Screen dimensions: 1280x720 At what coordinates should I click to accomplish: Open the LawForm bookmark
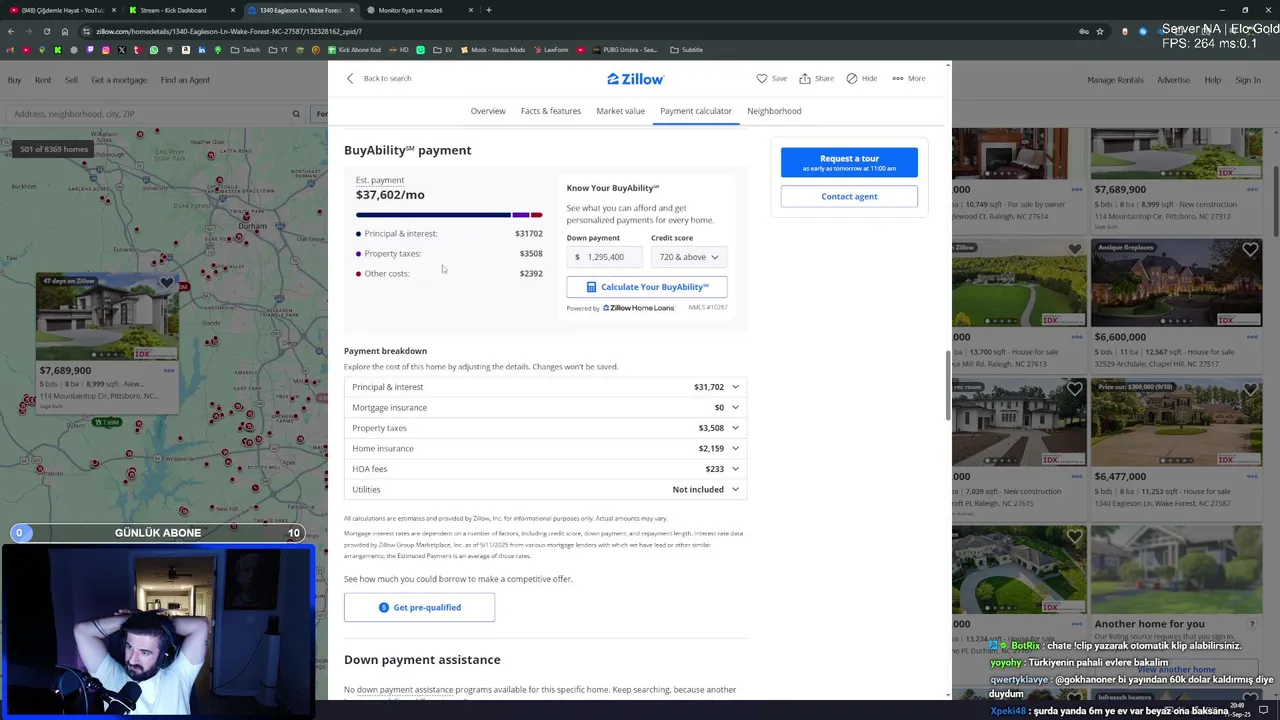point(551,50)
